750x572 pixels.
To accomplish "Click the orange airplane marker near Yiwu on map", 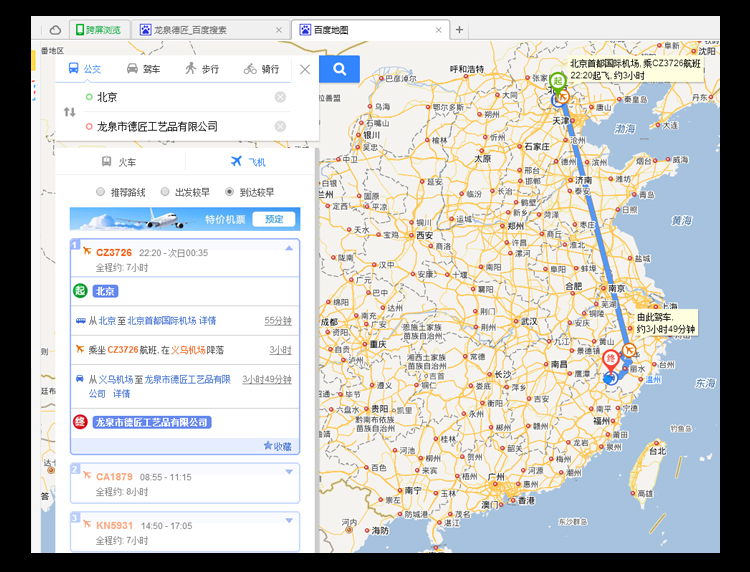I will pos(629,350).
